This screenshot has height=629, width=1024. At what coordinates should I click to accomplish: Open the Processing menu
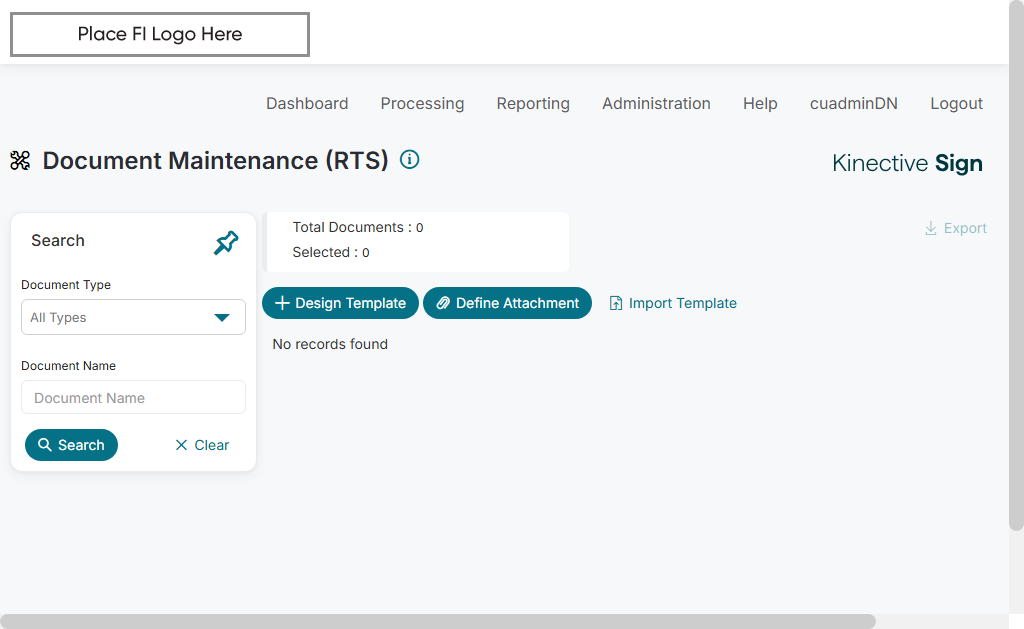tap(422, 103)
